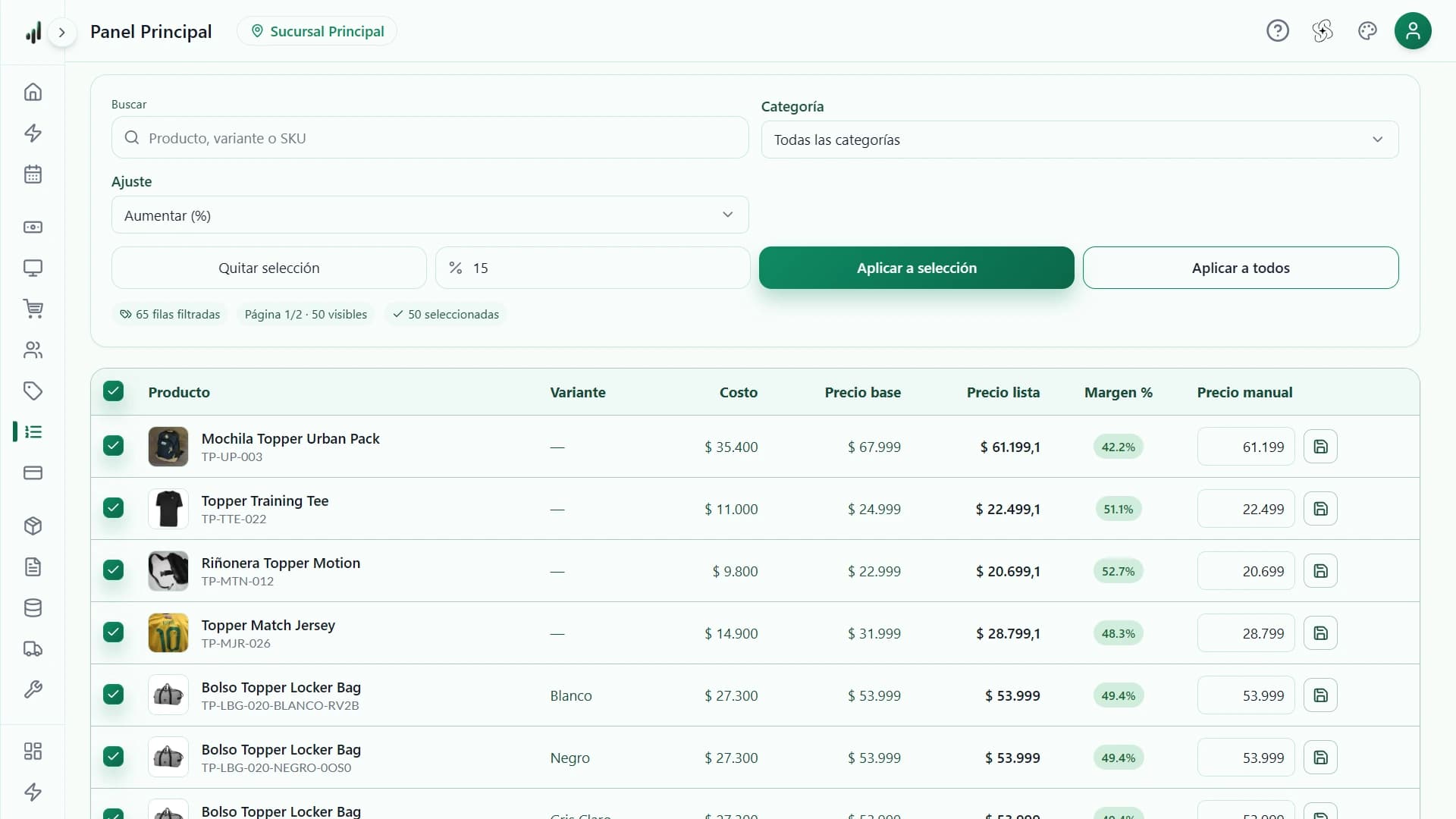
Task: Click the app logo bars icon
Action: click(33, 32)
